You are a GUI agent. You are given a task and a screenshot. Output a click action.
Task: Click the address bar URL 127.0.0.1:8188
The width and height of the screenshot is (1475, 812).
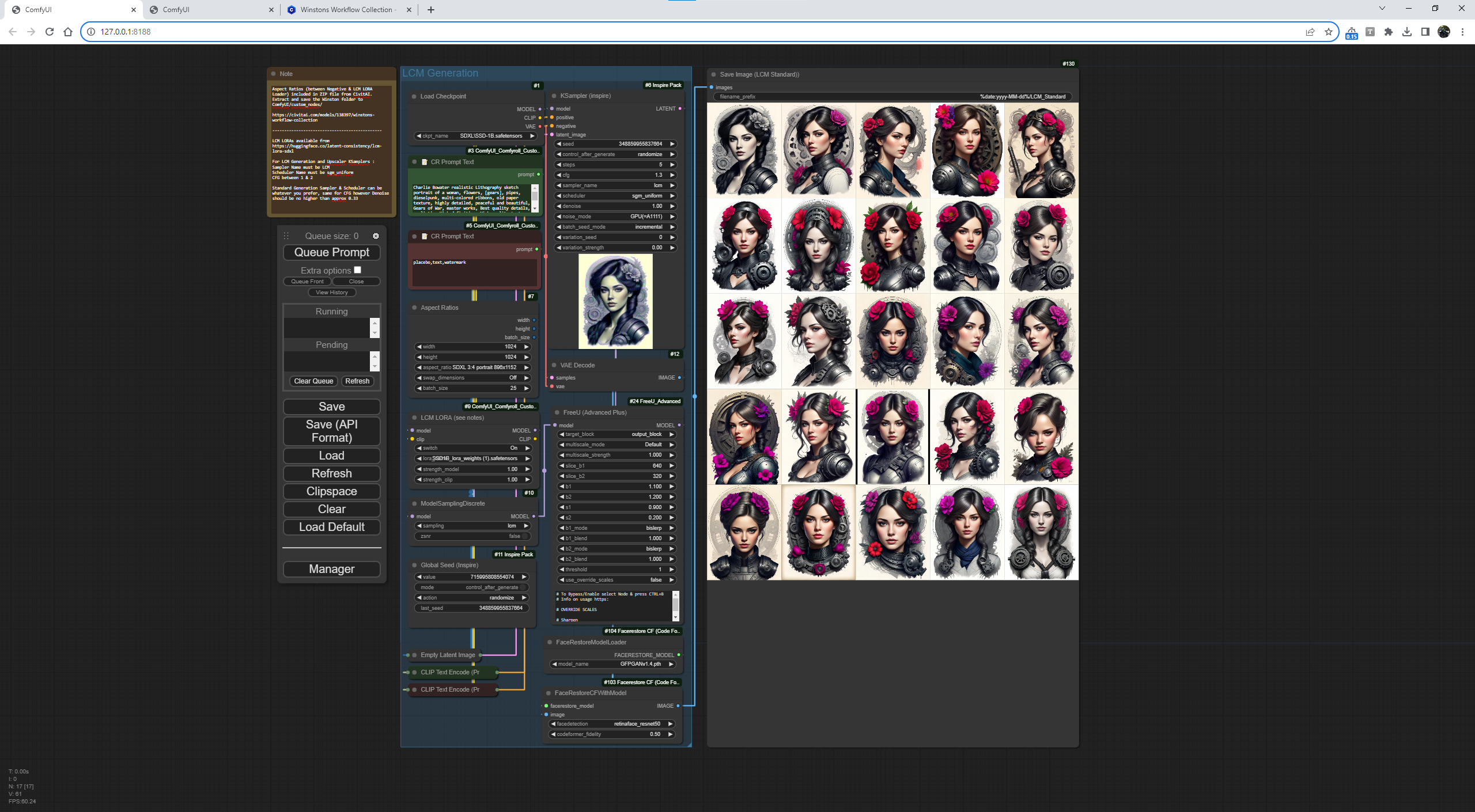126,32
